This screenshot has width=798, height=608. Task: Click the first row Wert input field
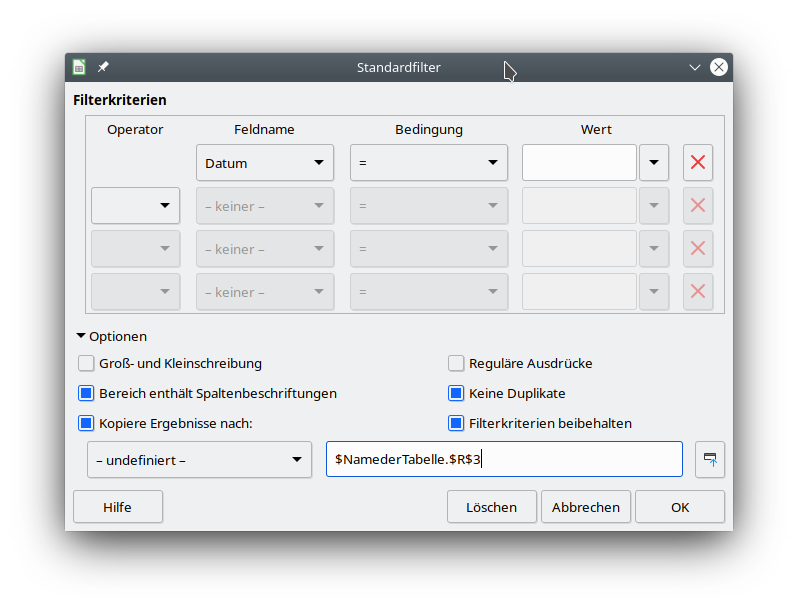(x=579, y=162)
